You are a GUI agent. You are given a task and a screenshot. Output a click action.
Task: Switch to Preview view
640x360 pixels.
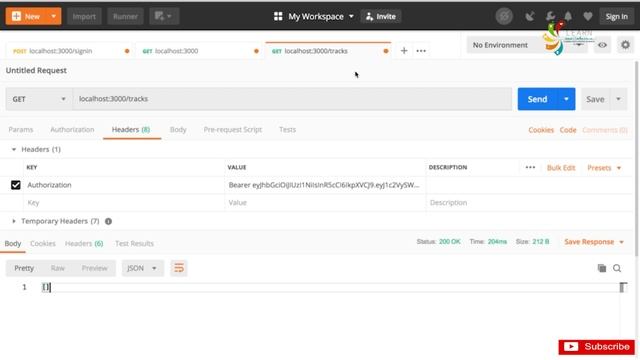(x=94, y=268)
